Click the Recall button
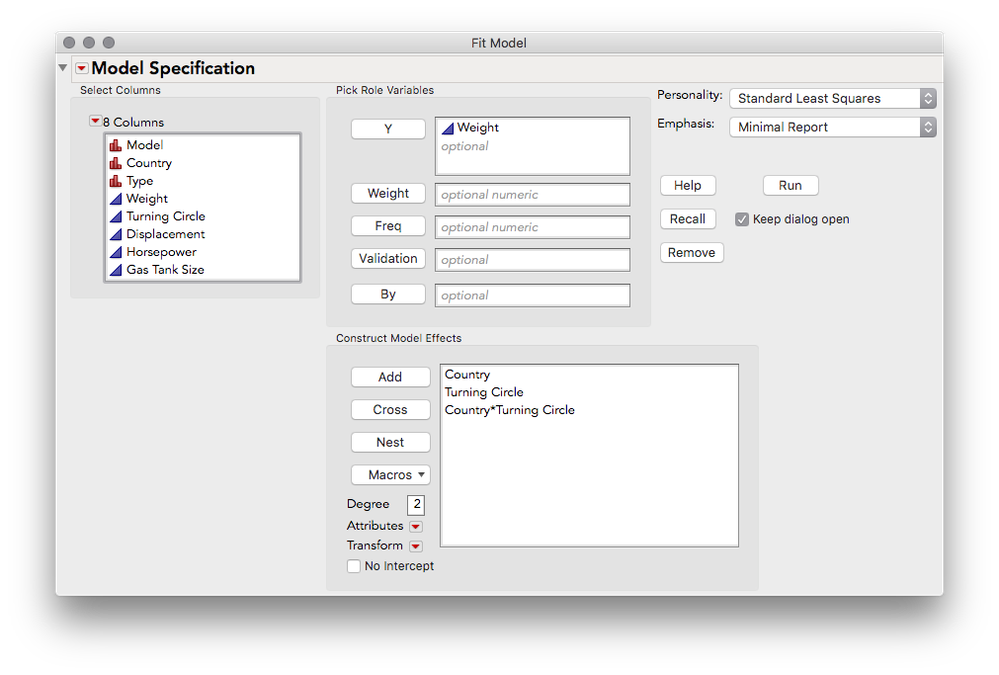Image resolution: width=999 pixels, height=675 pixels. pyautogui.click(x=688, y=219)
